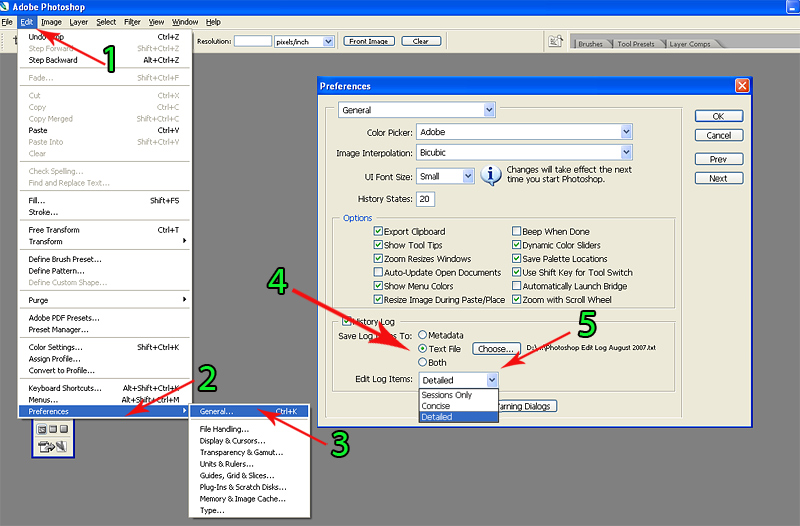Choose the highlighted Detailed list option

458,417
